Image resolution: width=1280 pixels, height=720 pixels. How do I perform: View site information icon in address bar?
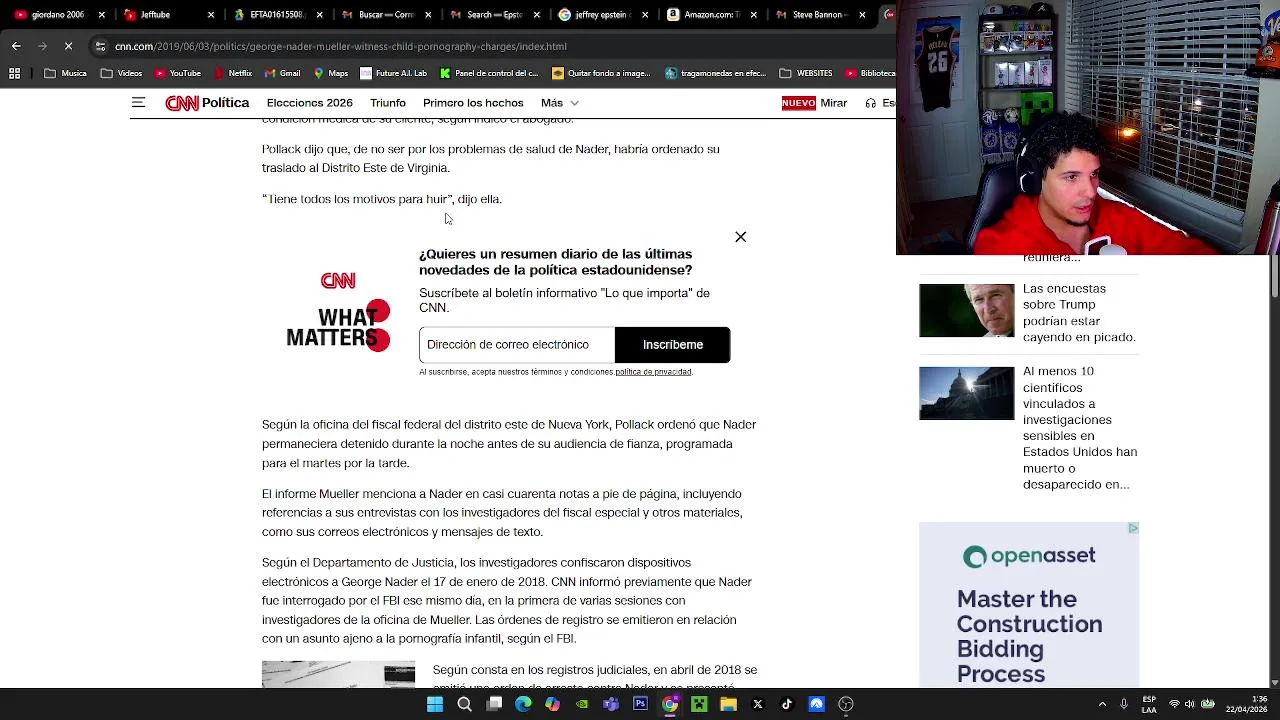click(101, 46)
